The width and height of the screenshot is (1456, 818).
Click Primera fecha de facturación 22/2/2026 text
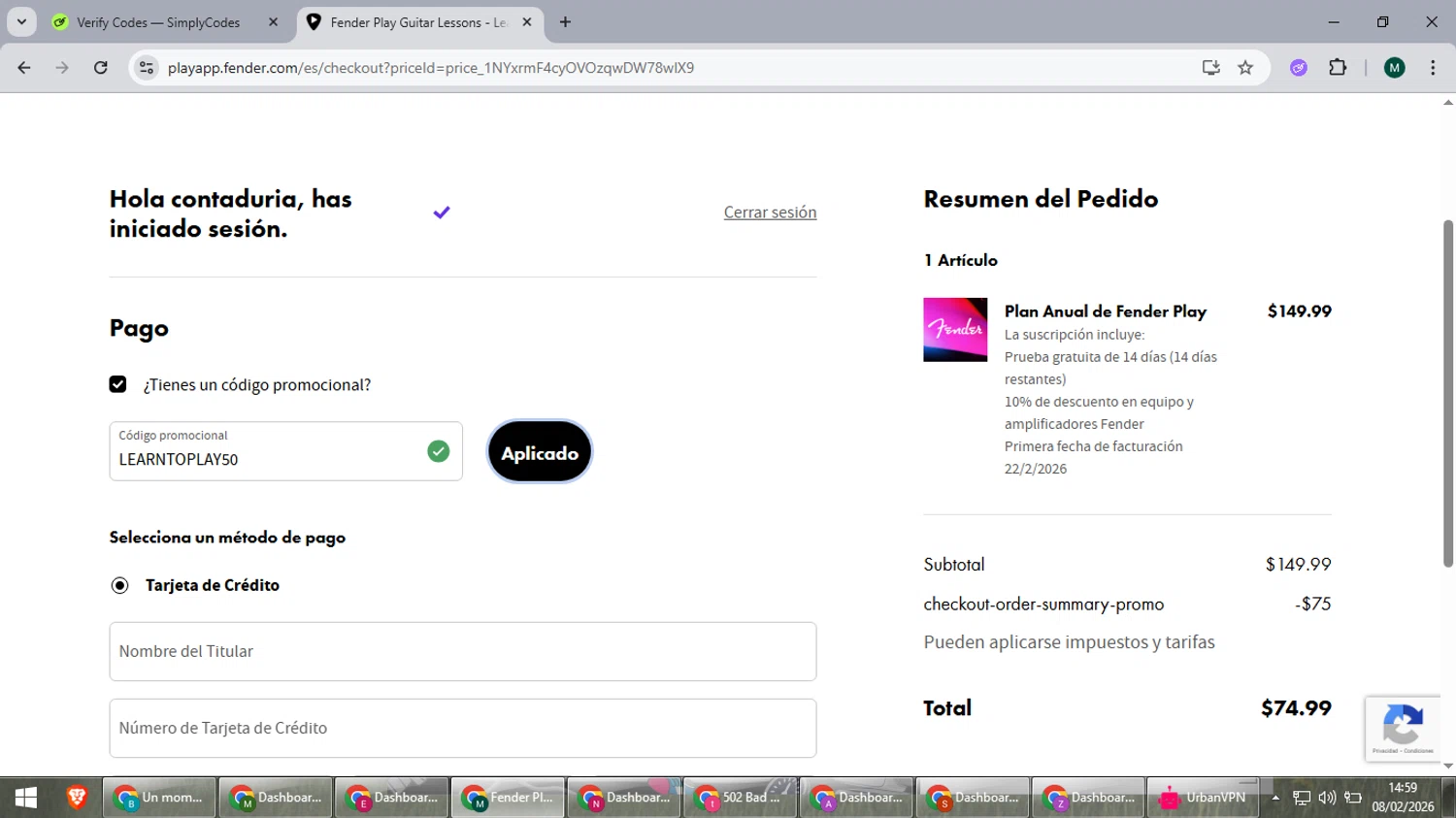[1093, 457]
